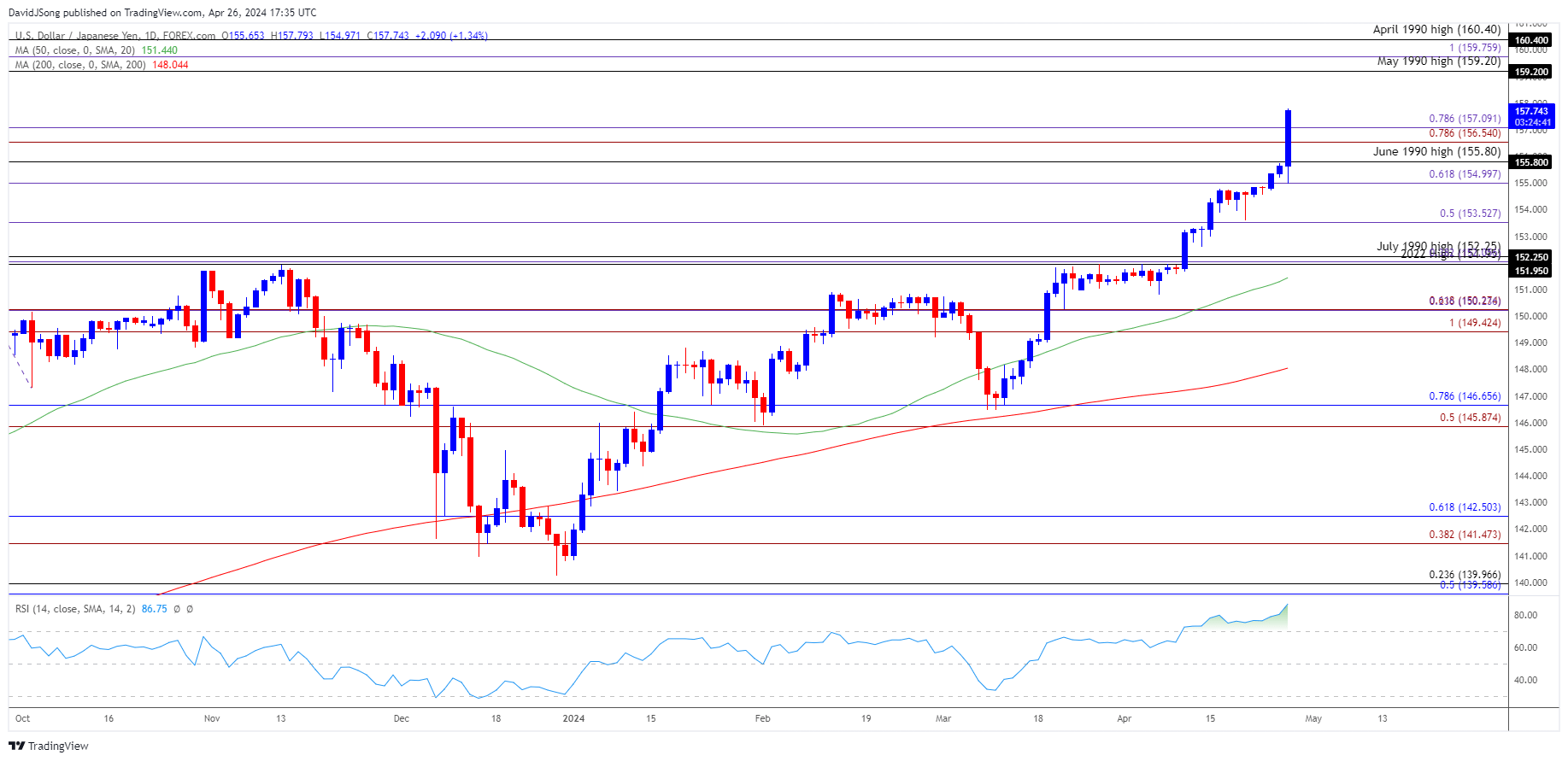Image resolution: width=1568 pixels, height=761 pixels.
Task: Select the RSI indicator legend label
Action: point(75,609)
